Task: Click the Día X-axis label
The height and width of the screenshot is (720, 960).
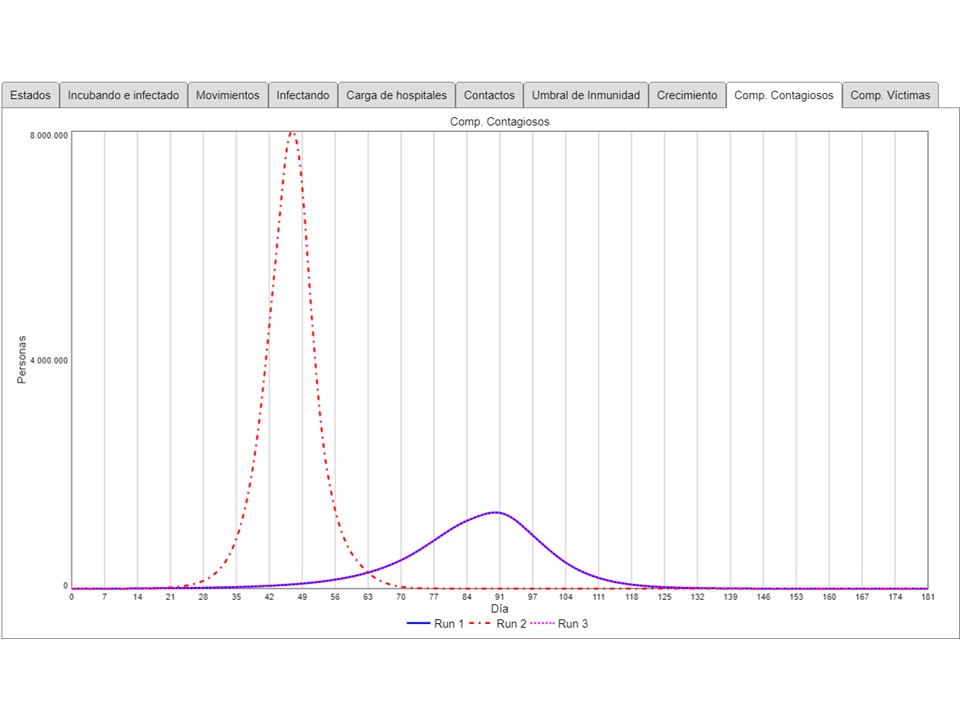Action: click(499, 608)
